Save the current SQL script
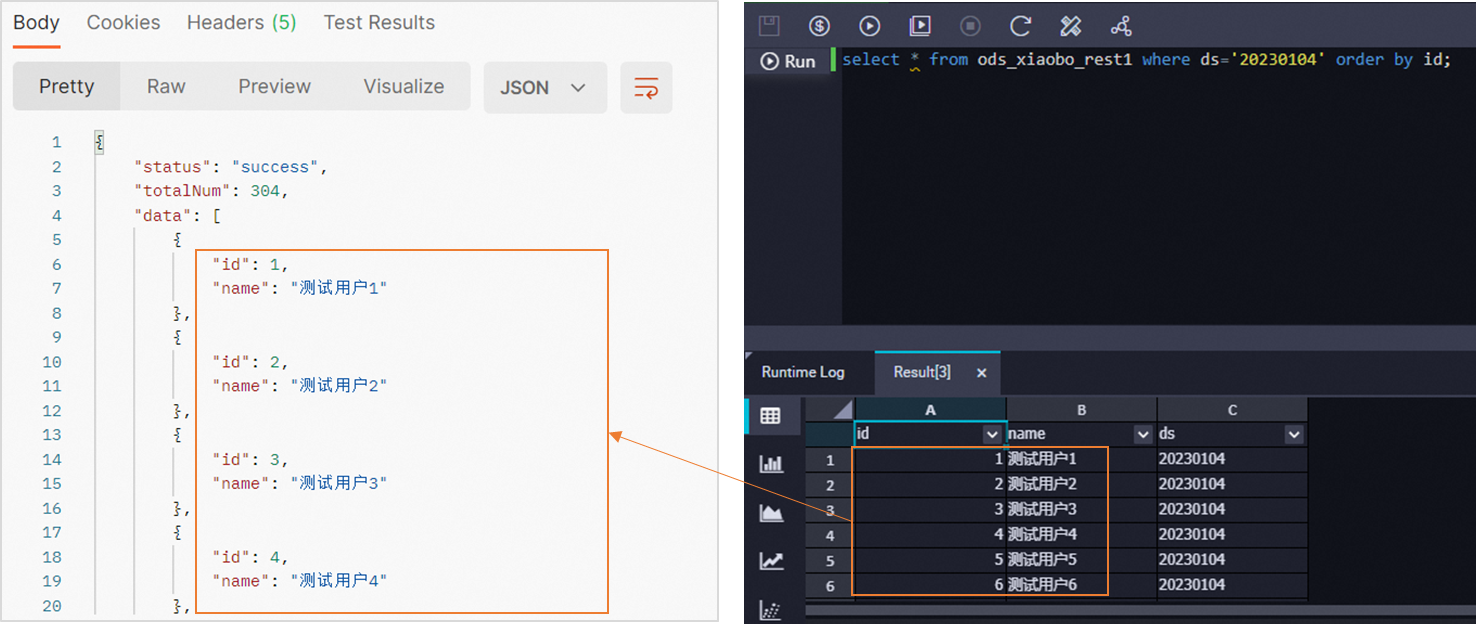 pyautogui.click(x=768, y=26)
